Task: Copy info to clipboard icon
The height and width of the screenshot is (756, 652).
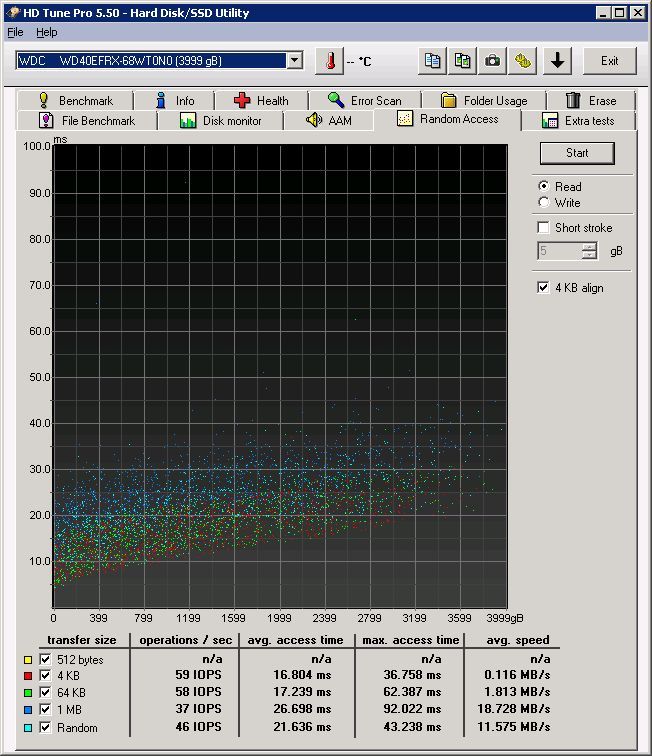Action: pyautogui.click(x=432, y=61)
